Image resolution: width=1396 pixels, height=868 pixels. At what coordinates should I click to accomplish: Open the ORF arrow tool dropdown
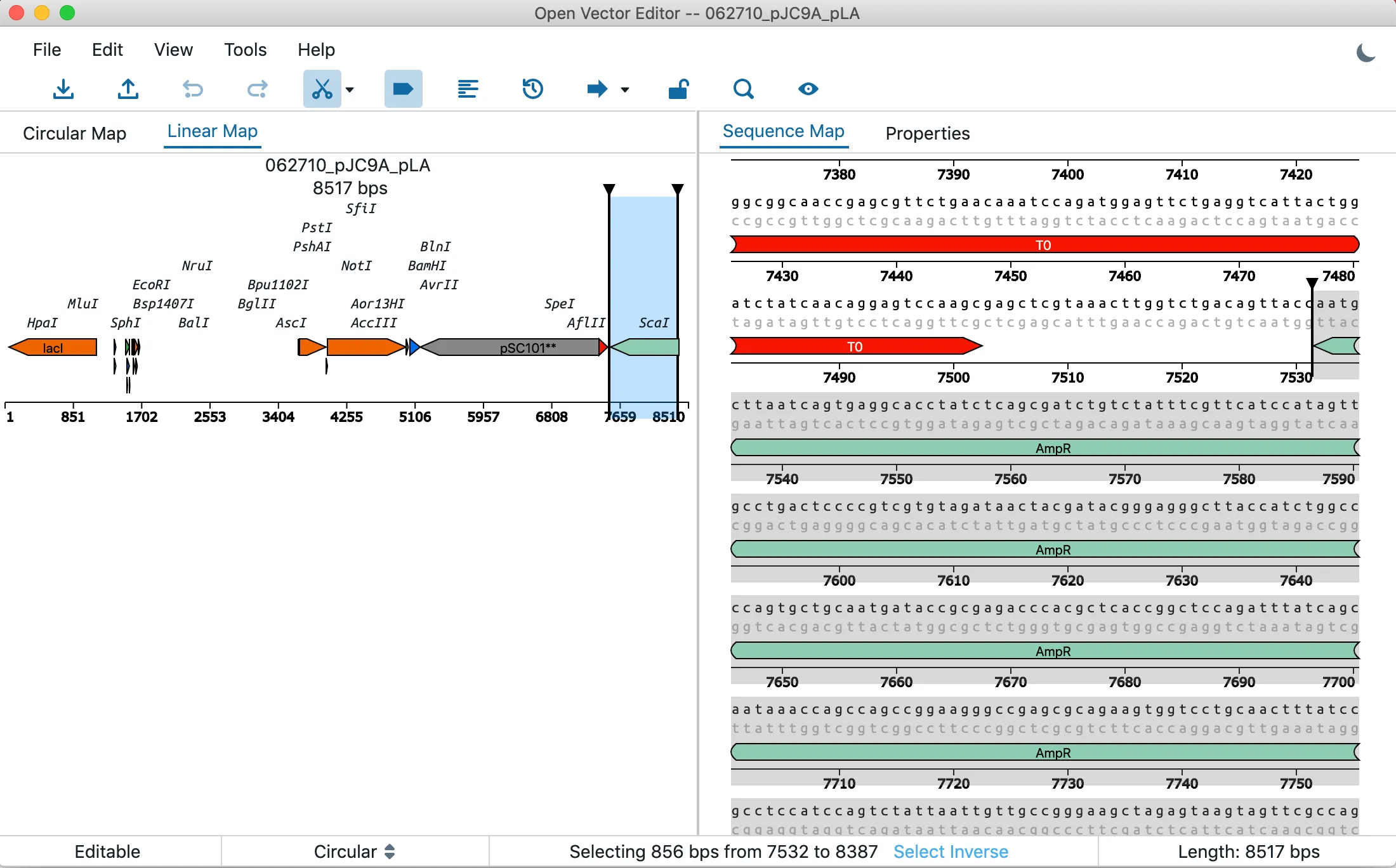(x=625, y=90)
